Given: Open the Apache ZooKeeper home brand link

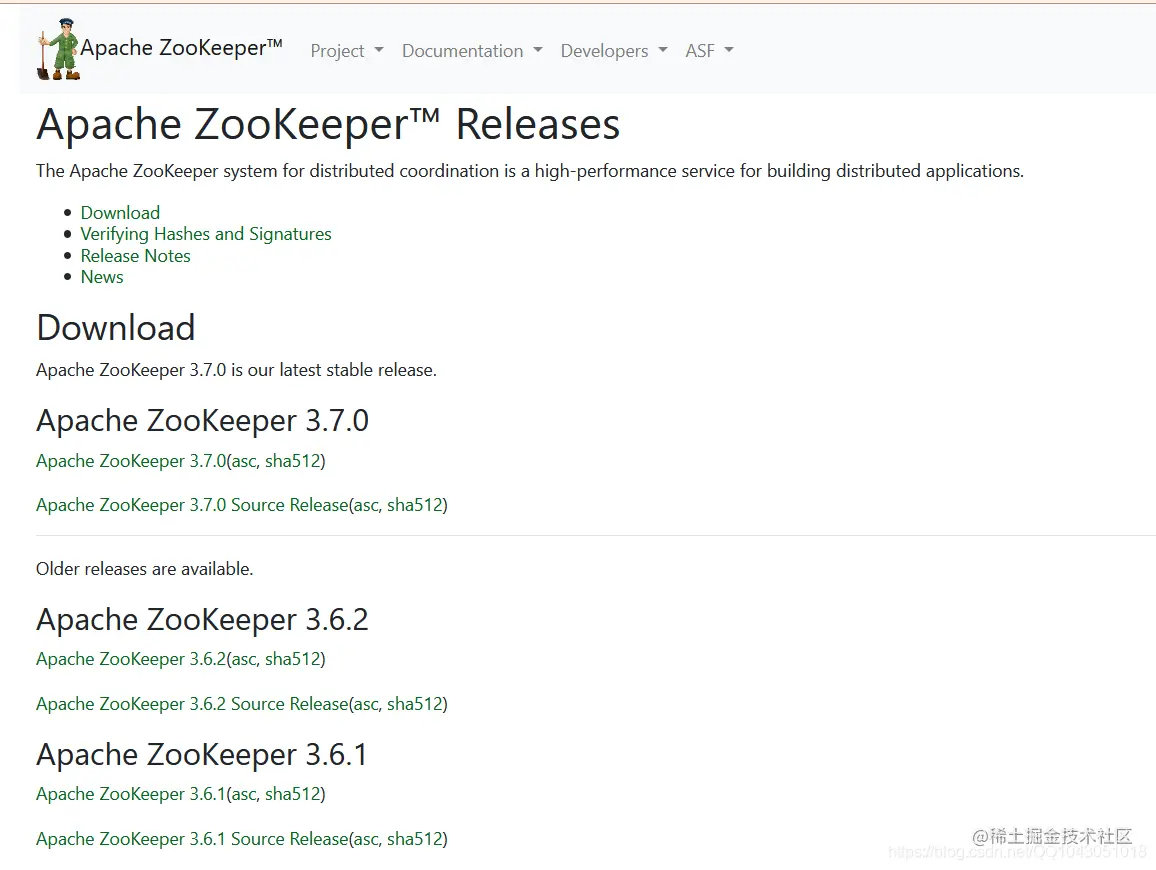Looking at the screenshot, I should click(181, 48).
